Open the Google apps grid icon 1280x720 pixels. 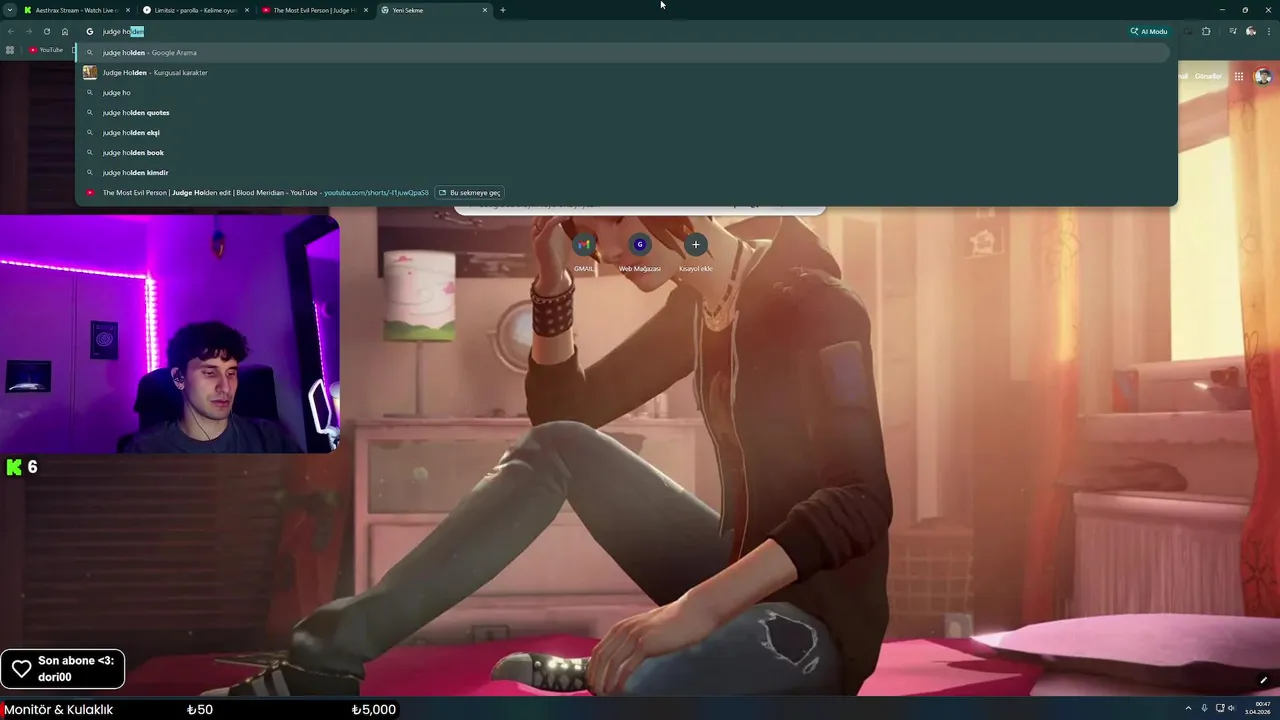[x=1239, y=76]
